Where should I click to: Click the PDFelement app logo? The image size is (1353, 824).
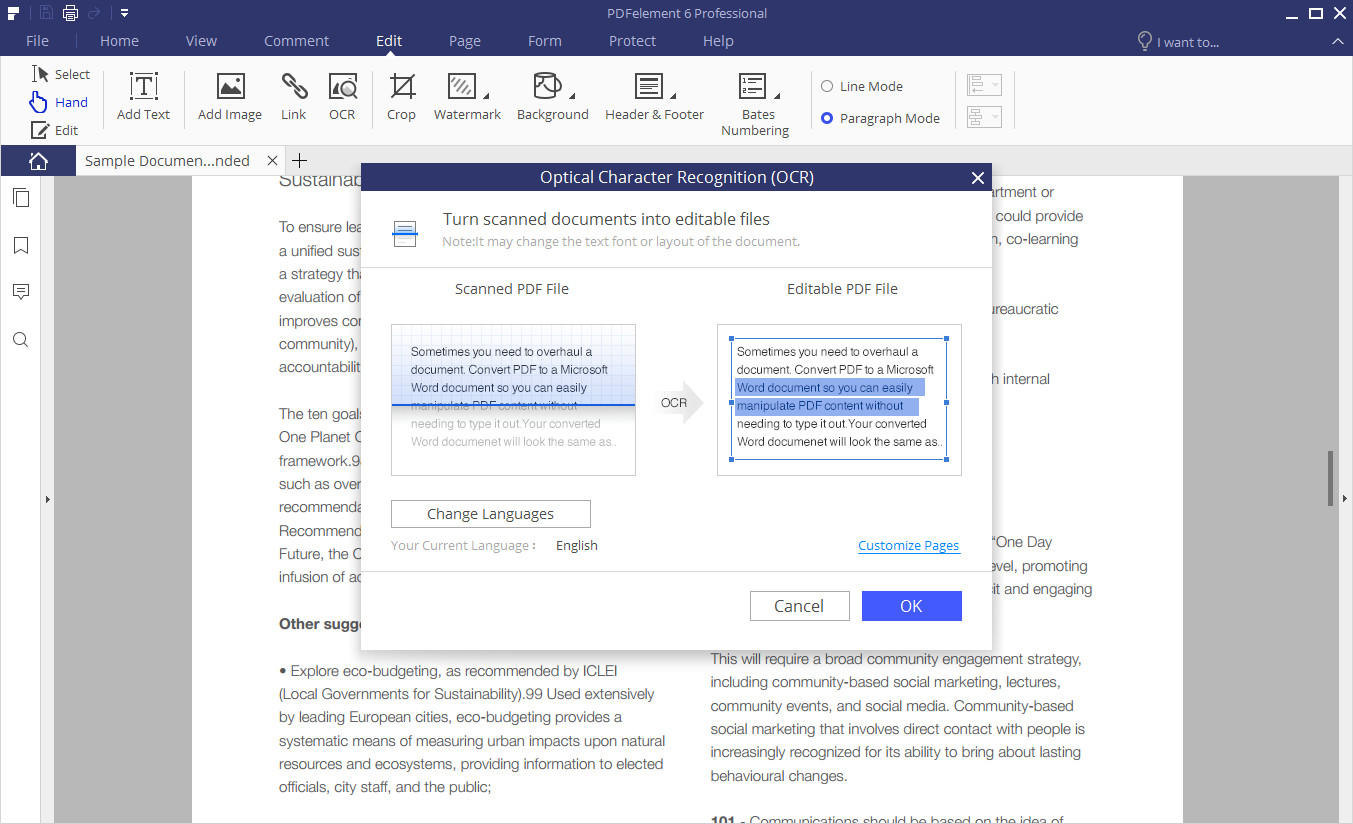[x=13, y=13]
